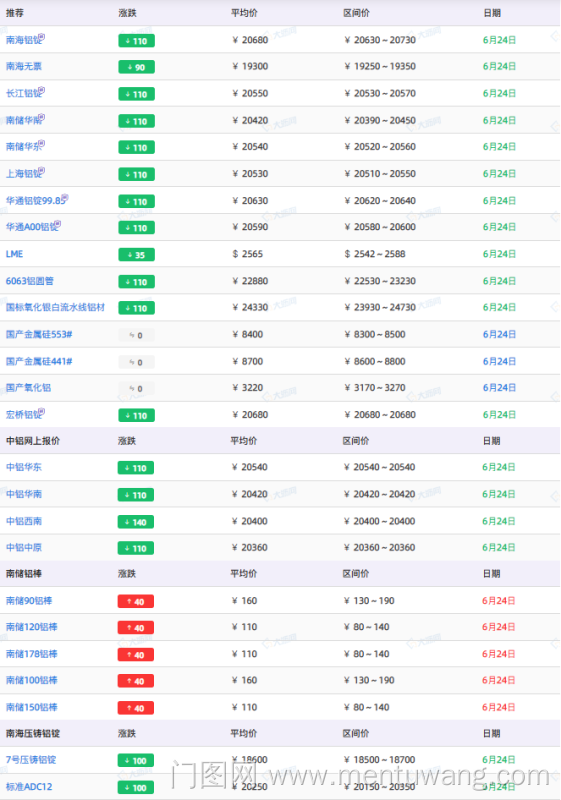561x800 pixels.
Task: Click the small icon beside 南海铝锭
Action: (42, 37)
